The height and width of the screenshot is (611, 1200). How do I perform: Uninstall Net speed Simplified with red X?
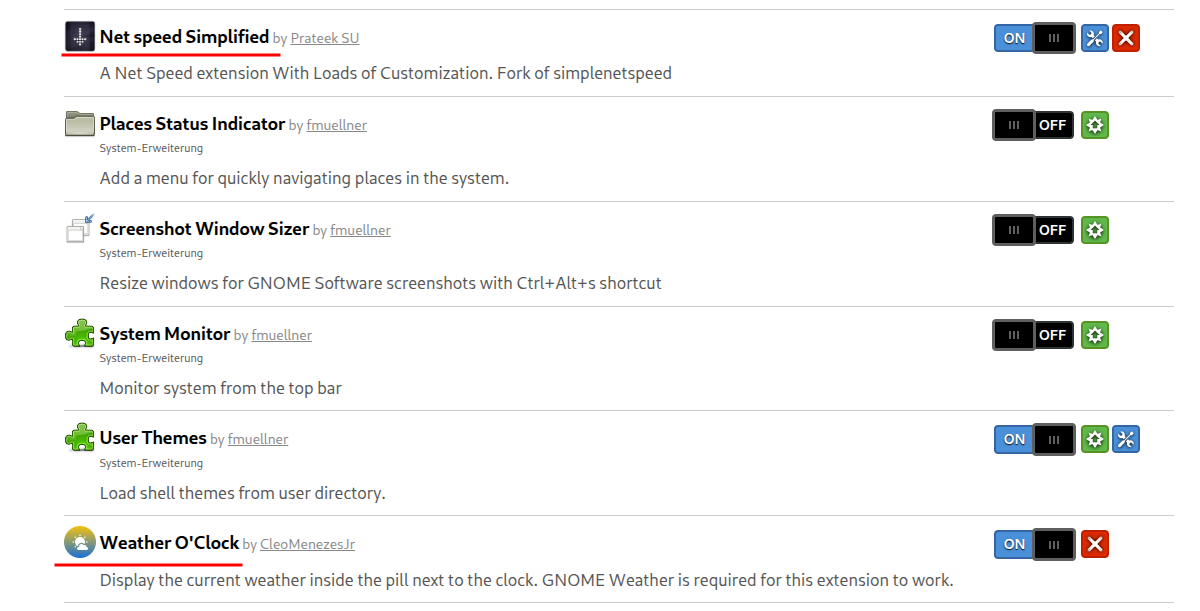click(x=1126, y=39)
